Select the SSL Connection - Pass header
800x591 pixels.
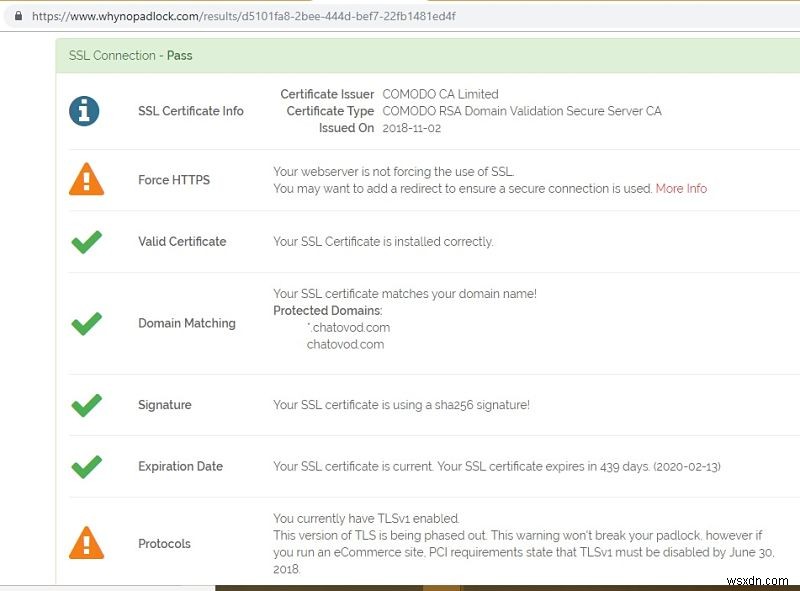(130, 56)
